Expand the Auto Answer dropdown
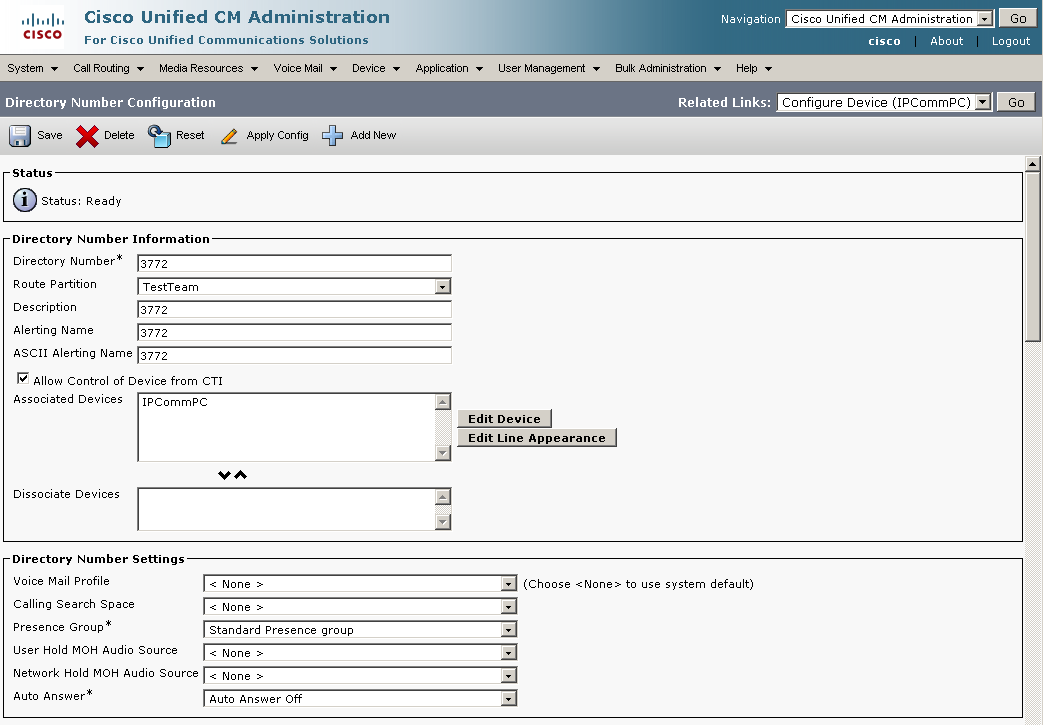 click(x=508, y=699)
